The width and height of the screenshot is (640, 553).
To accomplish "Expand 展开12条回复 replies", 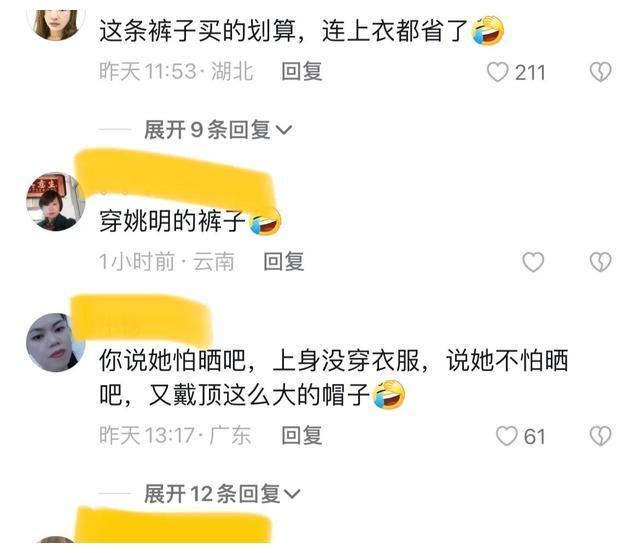I will [x=222, y=494].
